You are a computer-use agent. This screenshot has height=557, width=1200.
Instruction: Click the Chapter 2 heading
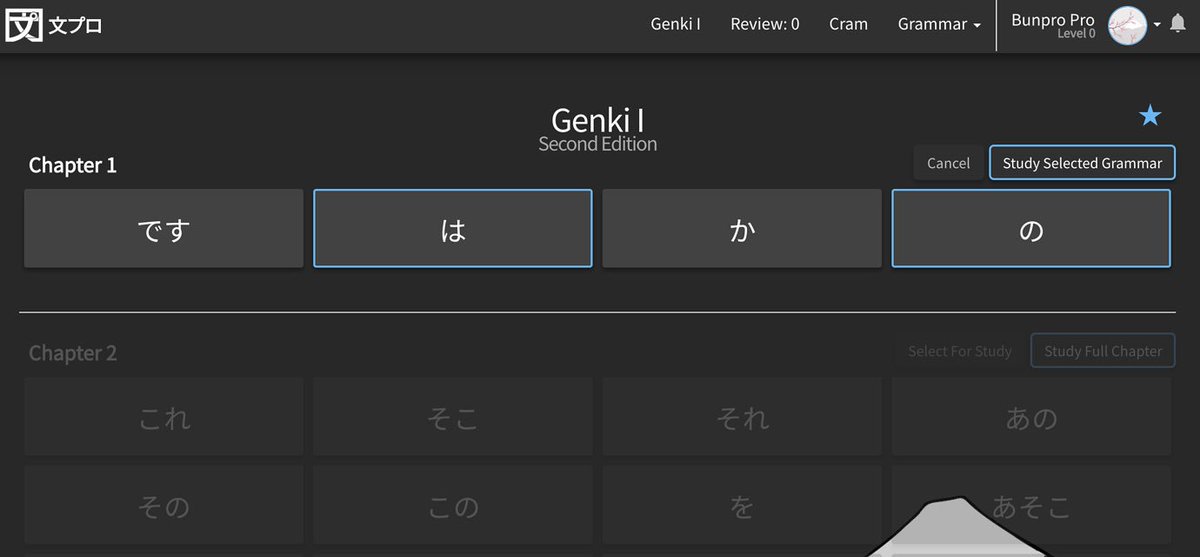tap(73, 353)
